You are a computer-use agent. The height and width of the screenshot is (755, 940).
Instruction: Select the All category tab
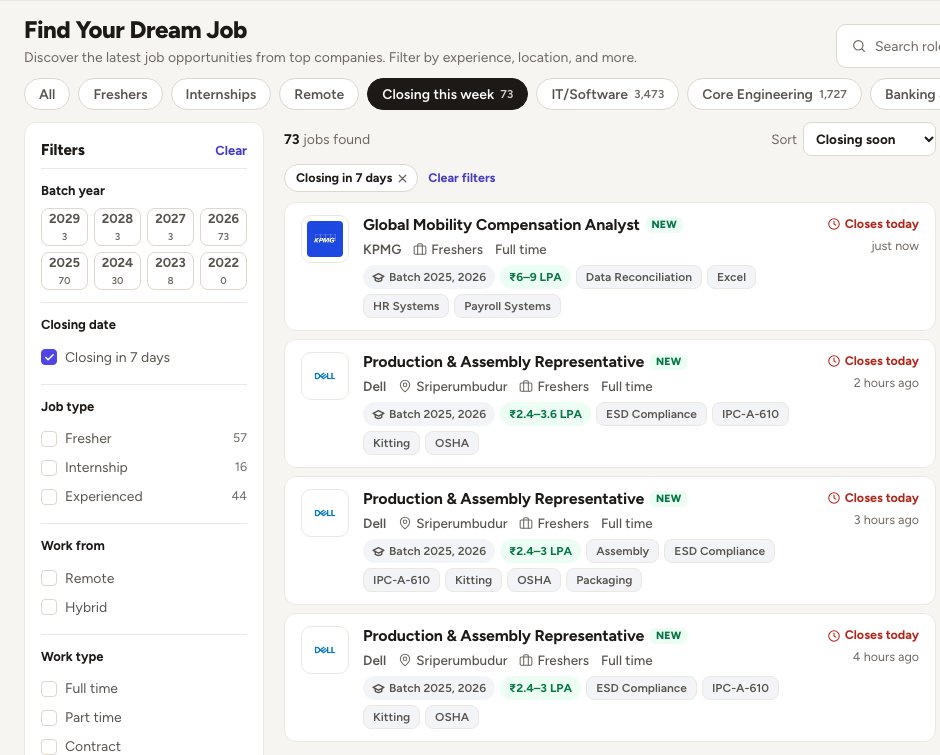(x=47, y=94)
